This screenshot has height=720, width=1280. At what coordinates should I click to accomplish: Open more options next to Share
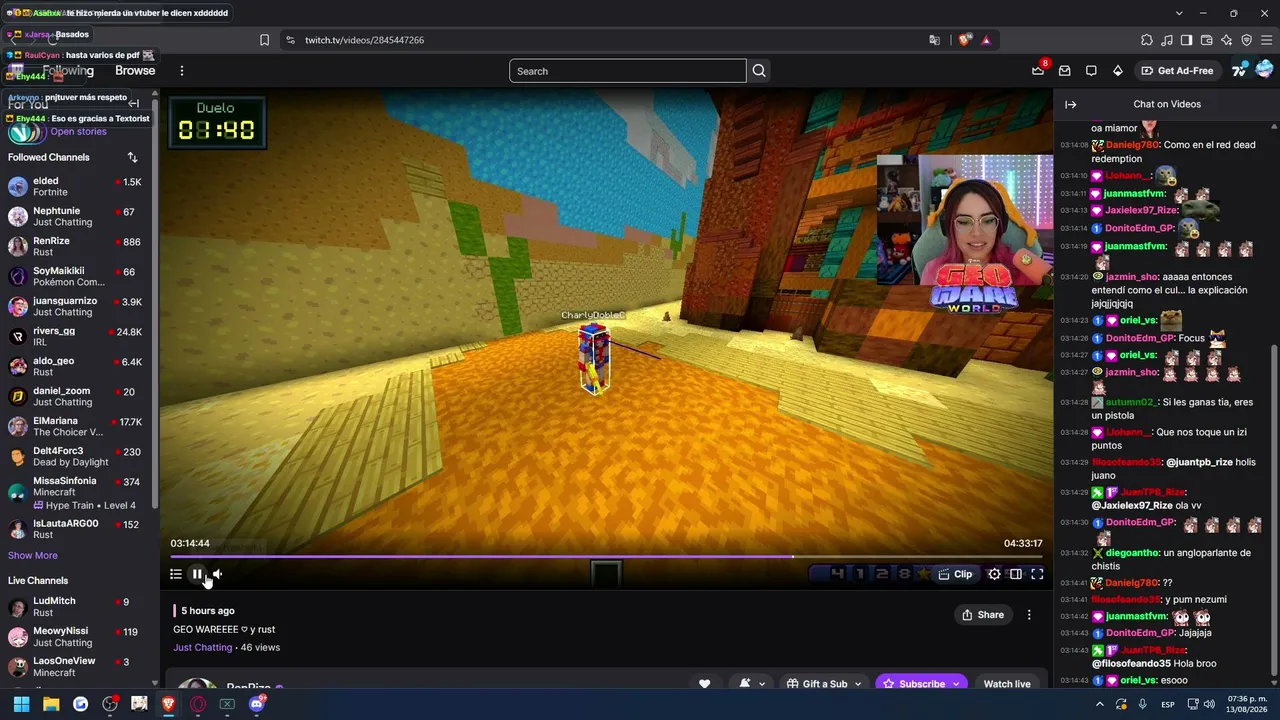tap(1029, 615)
